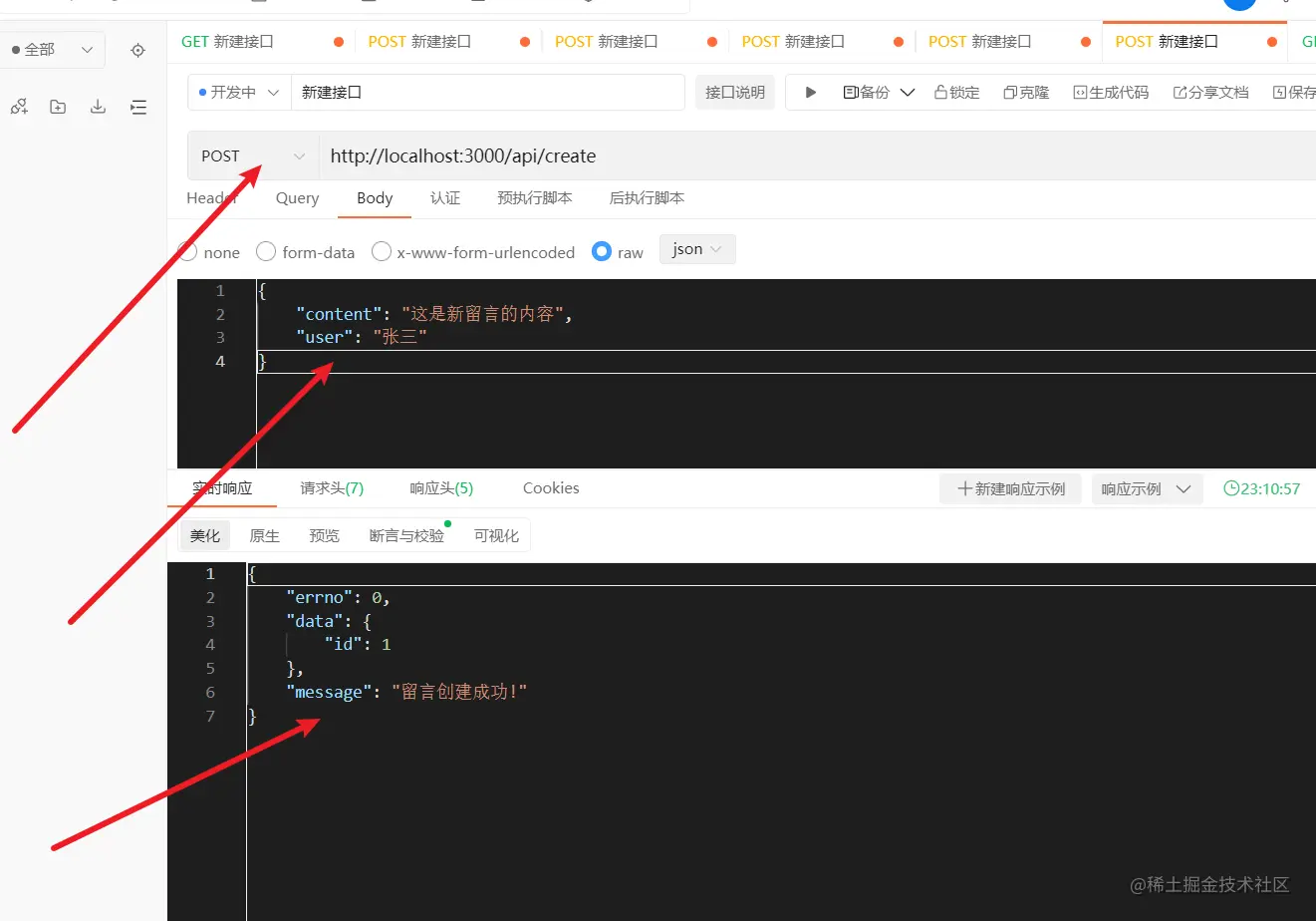Click the 新建响应示例 button
Viewport: 1316px width, 921px height.
1010,488
